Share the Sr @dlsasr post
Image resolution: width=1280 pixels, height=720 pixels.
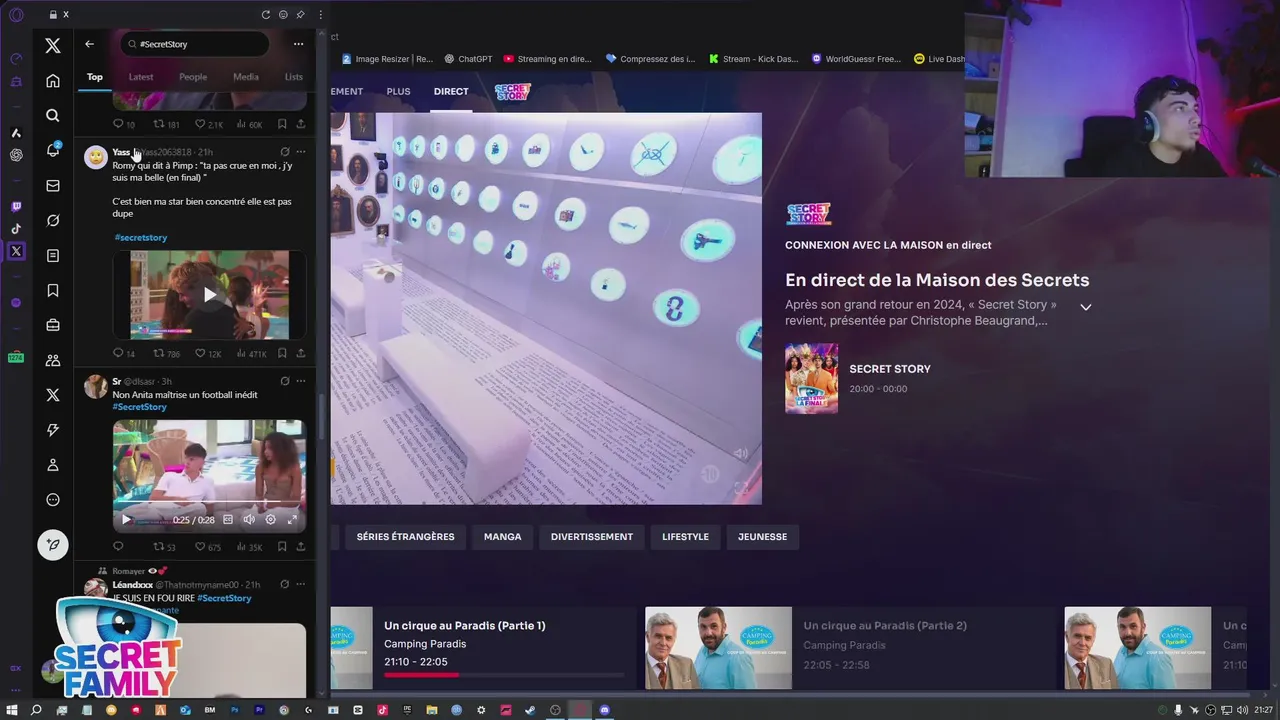(x=300, y=547)
